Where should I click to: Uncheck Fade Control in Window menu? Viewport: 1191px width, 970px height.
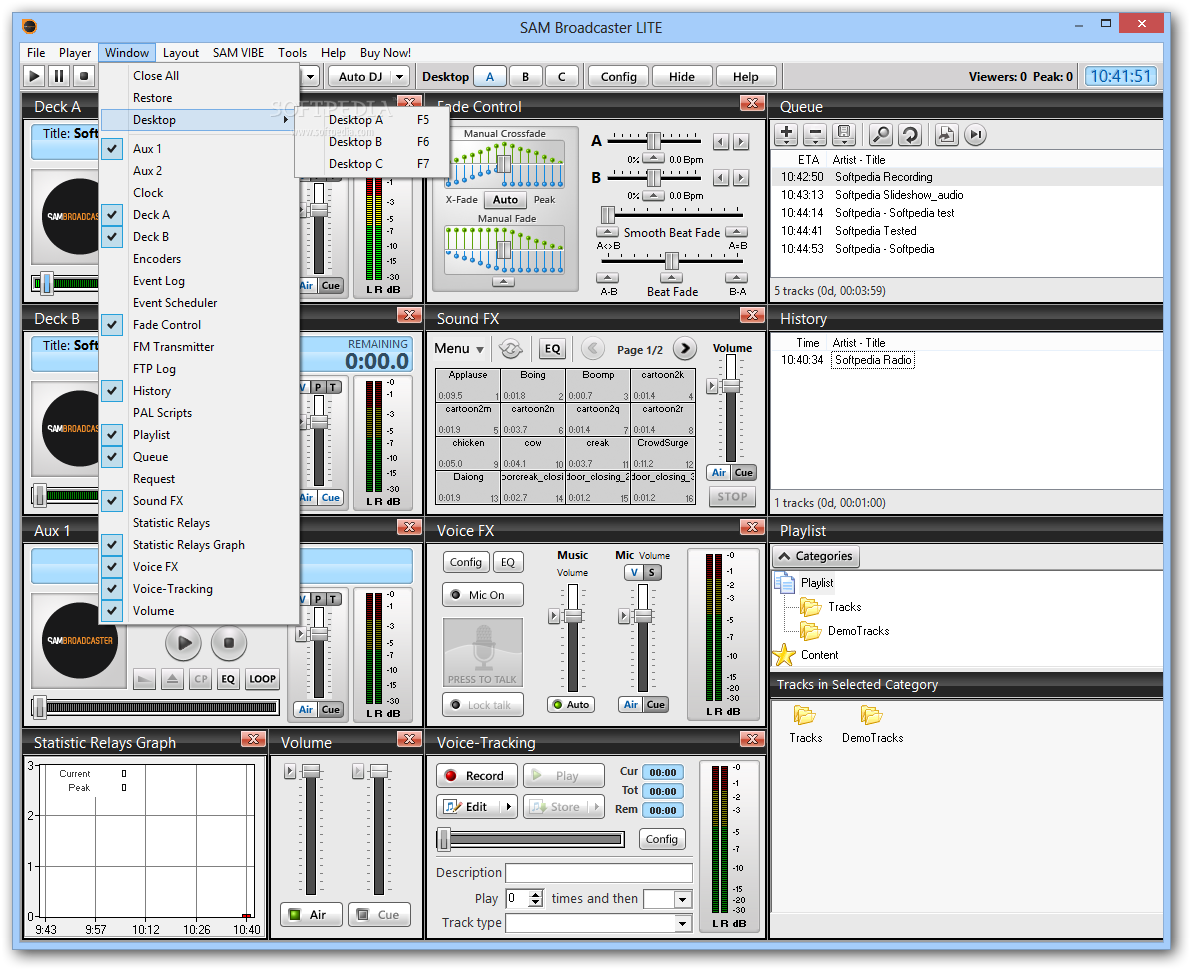(200, 325)
